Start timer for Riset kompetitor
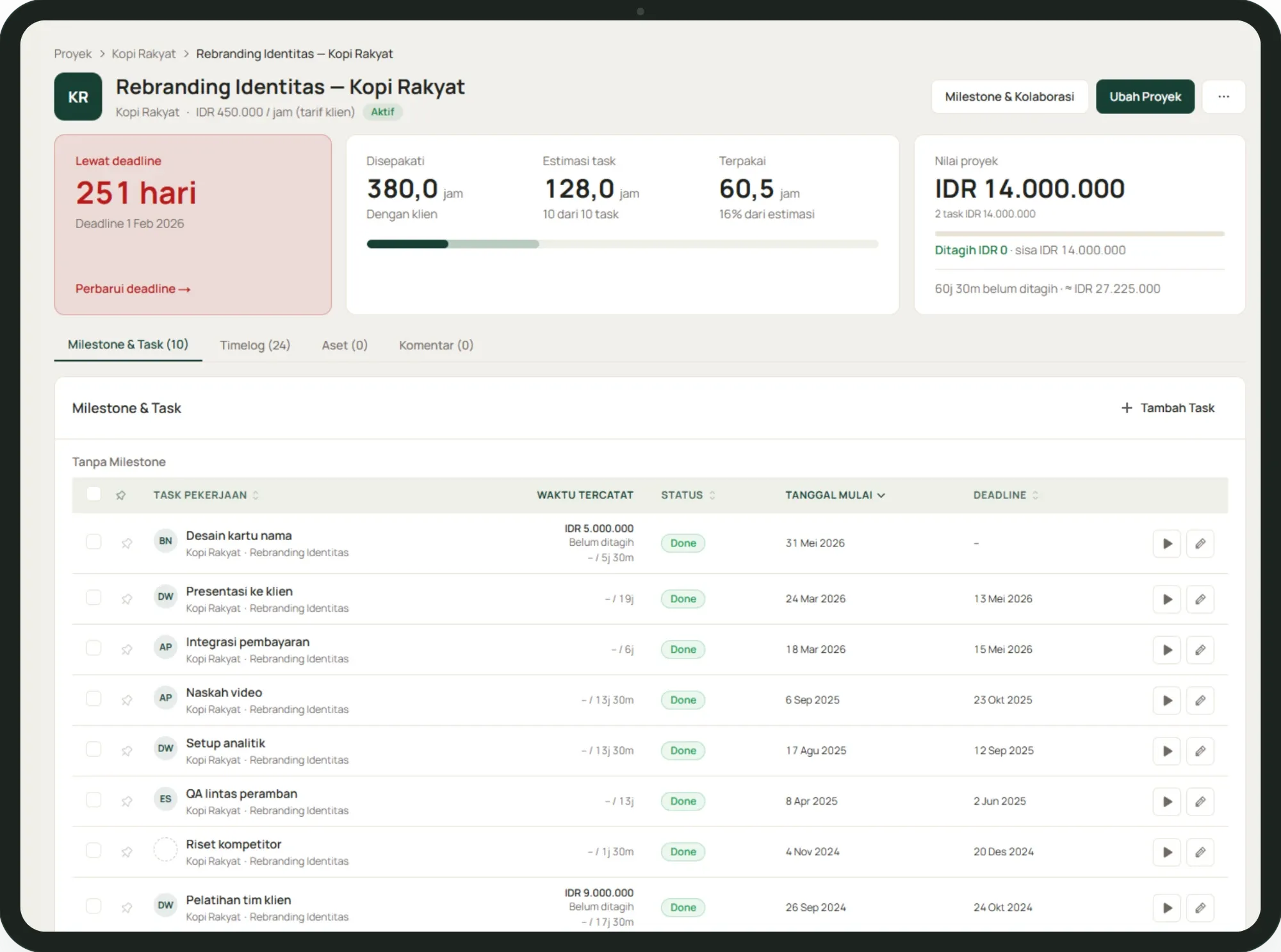 (x=1167, y=852)
